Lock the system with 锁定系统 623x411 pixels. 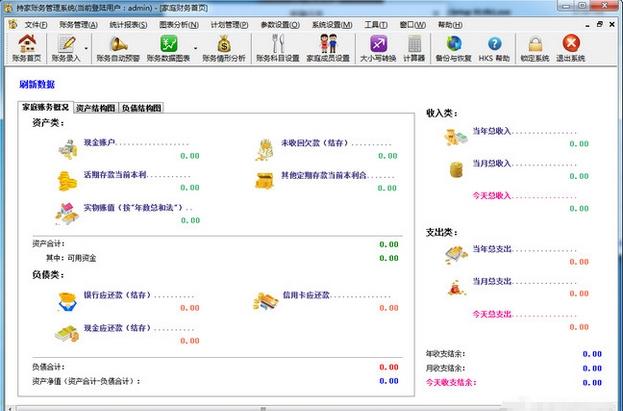[x=535, y=47]
